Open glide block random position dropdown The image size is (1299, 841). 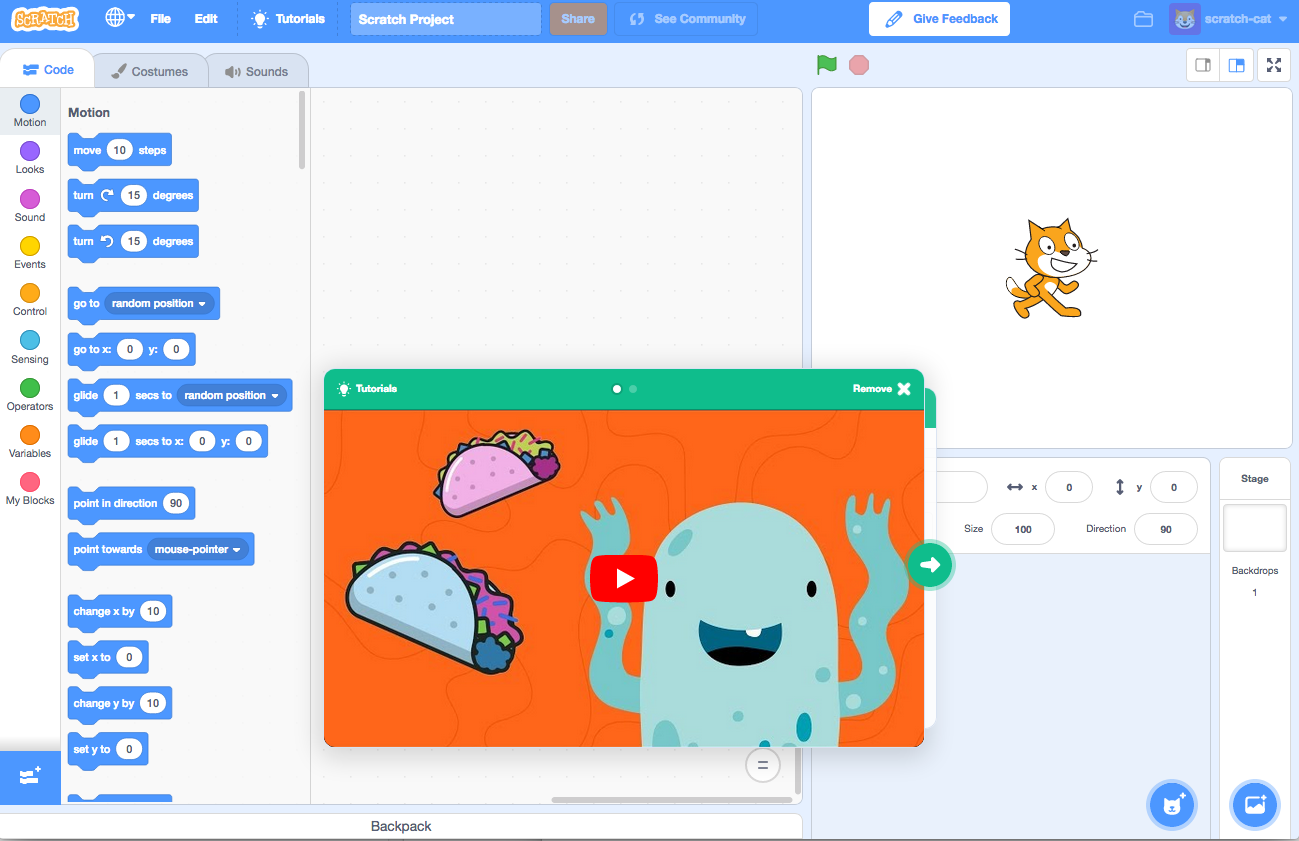coord(232,395)
